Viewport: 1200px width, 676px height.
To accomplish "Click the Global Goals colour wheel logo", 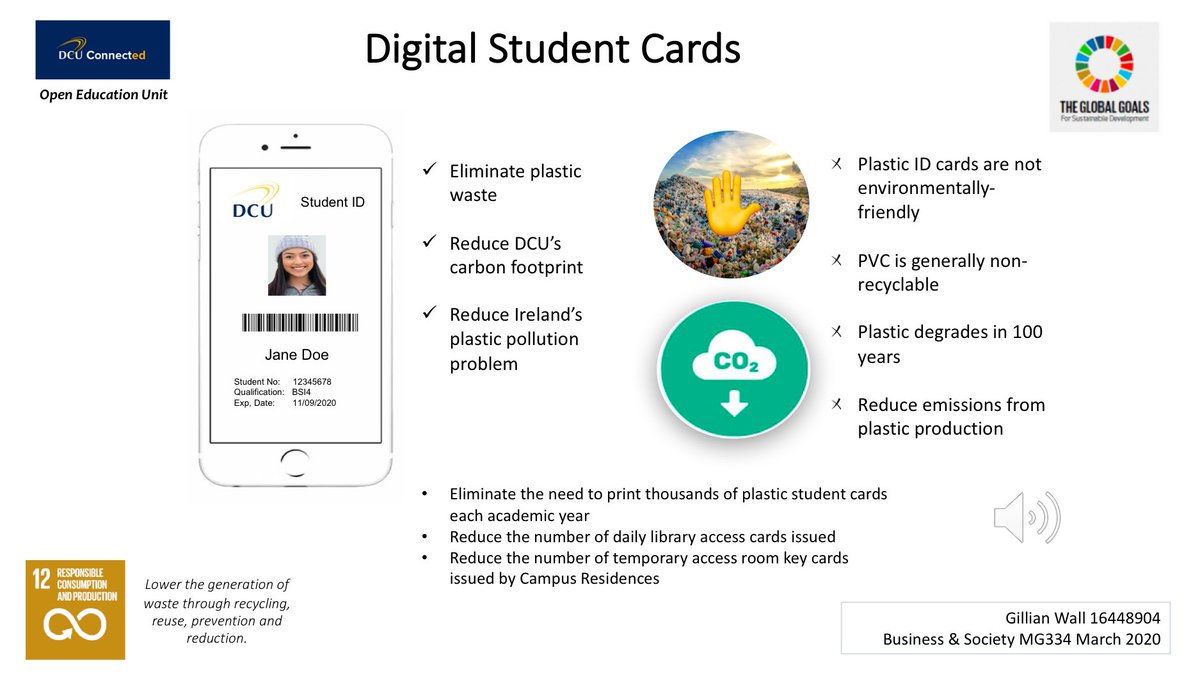I will coord(1104,63).
